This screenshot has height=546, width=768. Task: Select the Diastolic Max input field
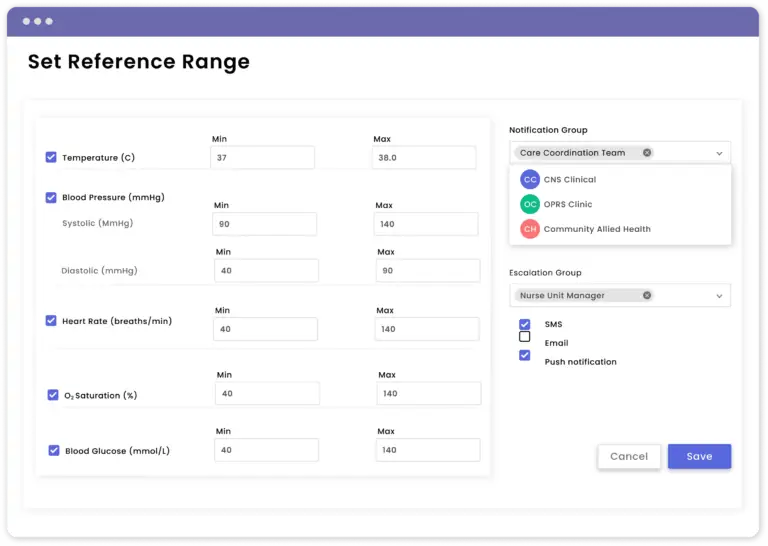point(428,270)
